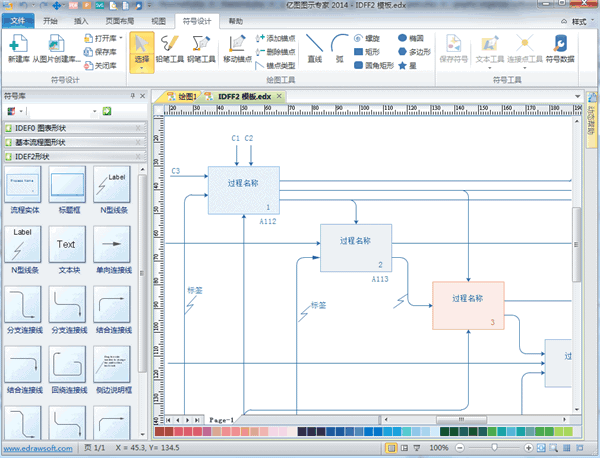Open the edrawsoft.com link in status bar
Viewport: 600px width, 458px height.
(36, 449)
